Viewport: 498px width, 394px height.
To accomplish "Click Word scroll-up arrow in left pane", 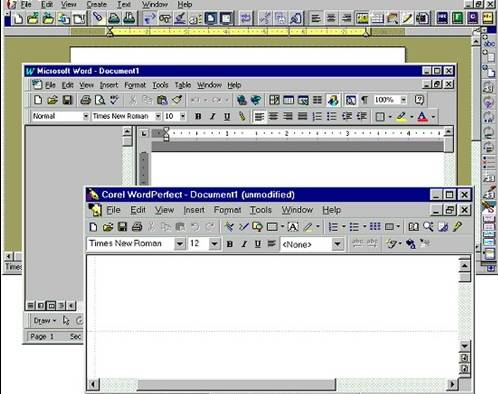I will coord(127,131).
